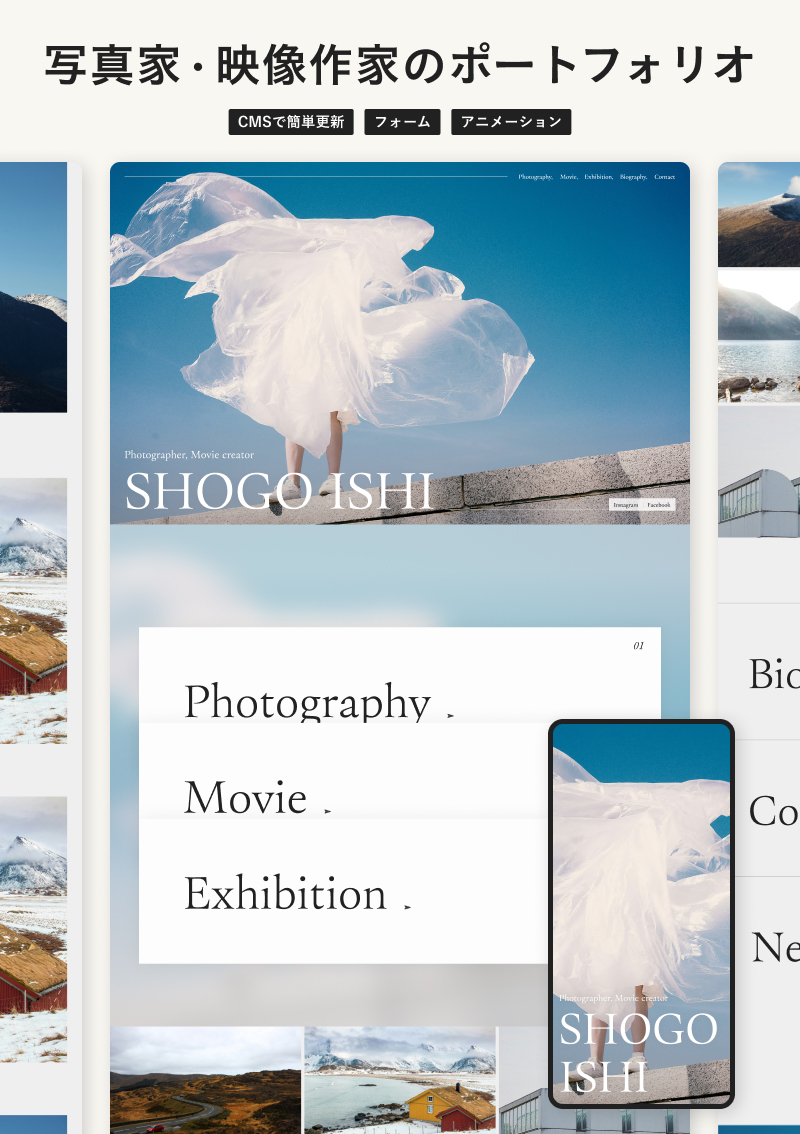Image resolution: width=800 pixels, height=1134 pixels.
Task: Open the large Photography section link
Action: 307,701
